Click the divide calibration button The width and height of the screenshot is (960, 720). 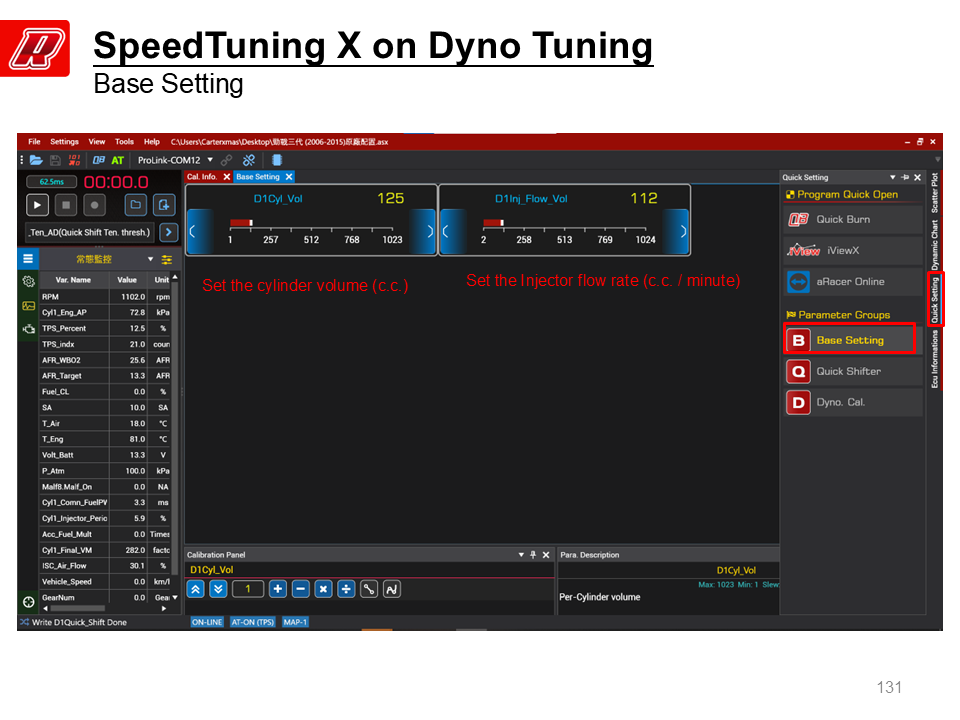(x=346, y=589)
